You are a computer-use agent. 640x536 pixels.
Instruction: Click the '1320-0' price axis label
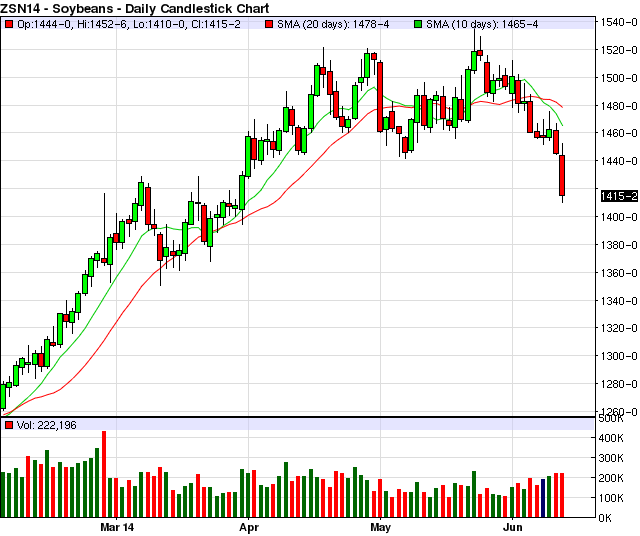coord(619,328)
